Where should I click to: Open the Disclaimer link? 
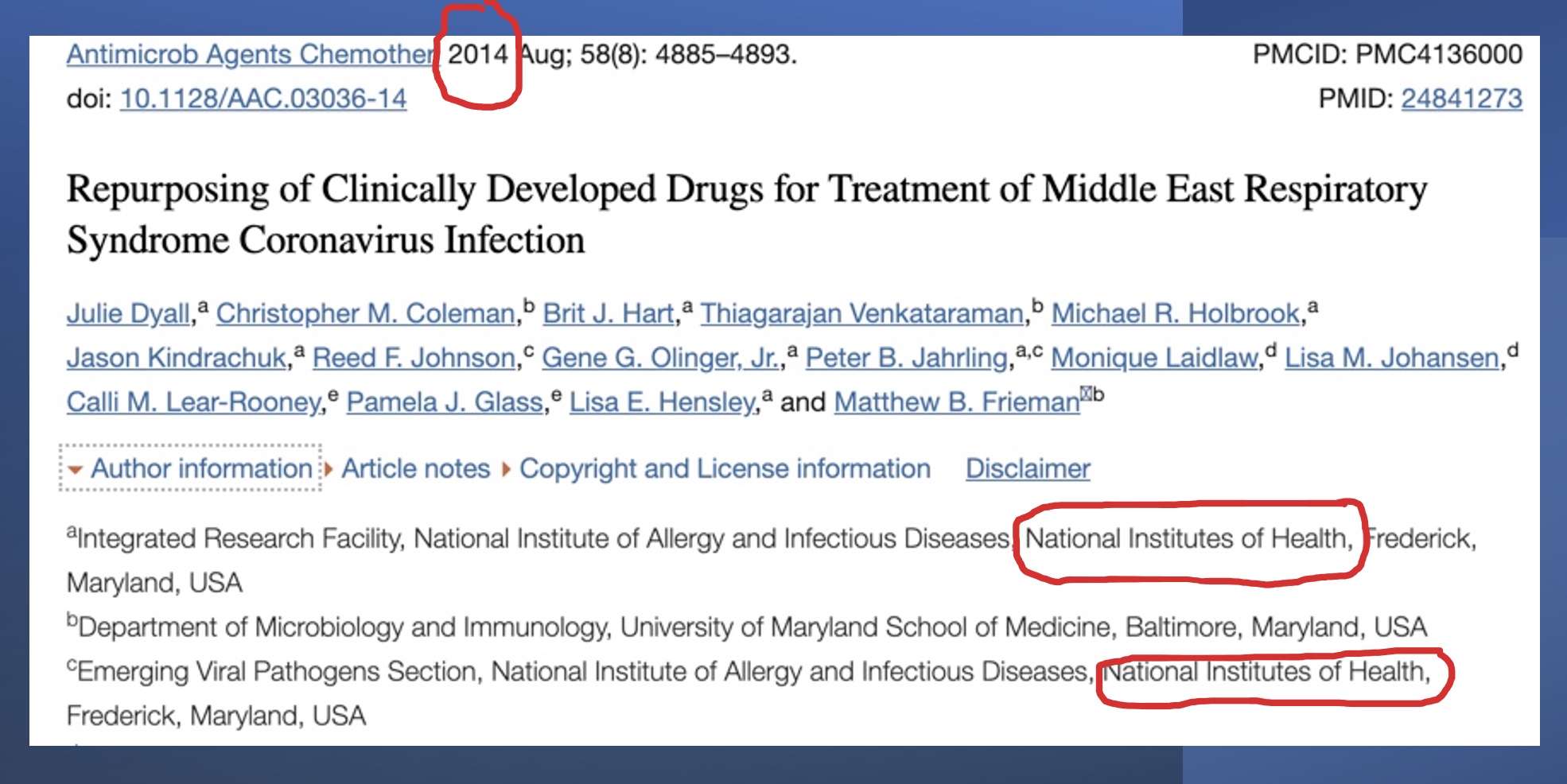pyautogui.click(x=1027, y=468)
